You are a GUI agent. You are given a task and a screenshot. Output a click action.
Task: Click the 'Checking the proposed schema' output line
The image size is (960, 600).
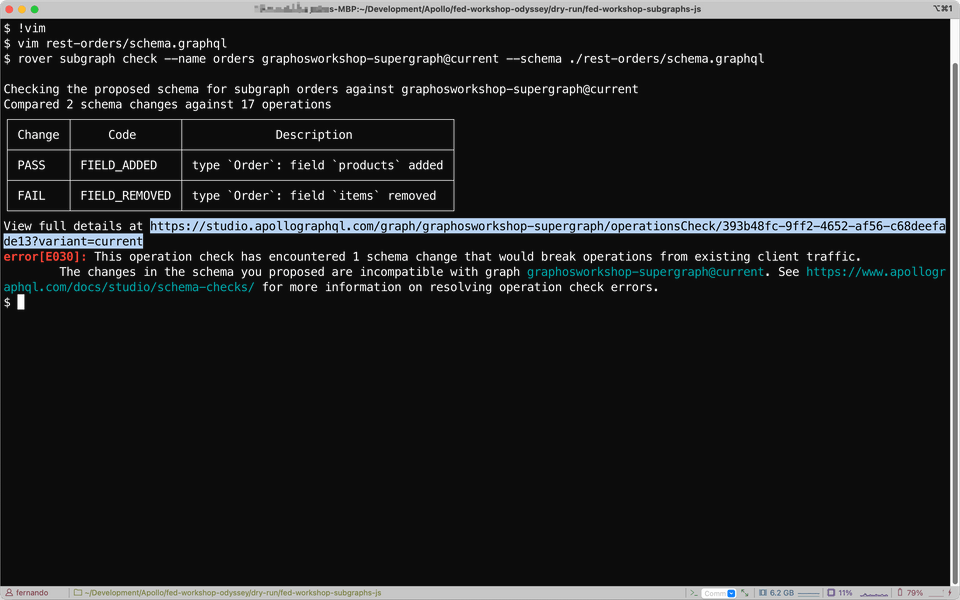321,89
